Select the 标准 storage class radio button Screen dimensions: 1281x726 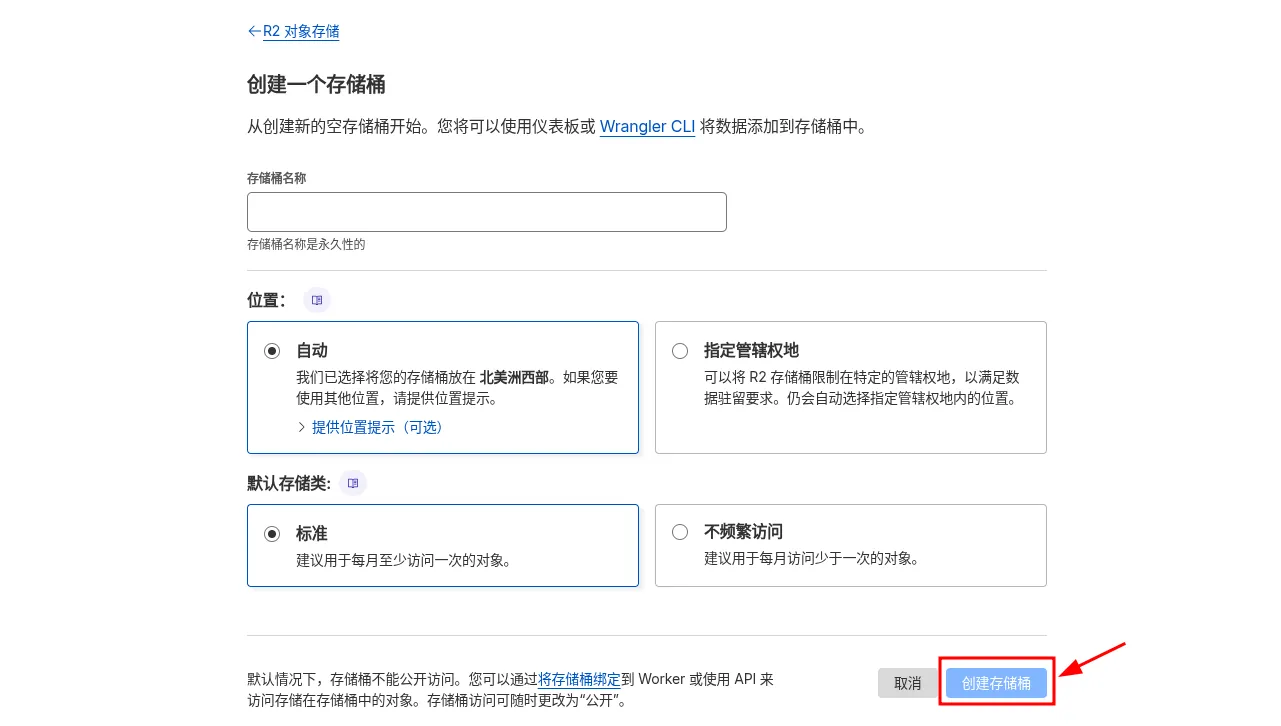click(272, 534)
